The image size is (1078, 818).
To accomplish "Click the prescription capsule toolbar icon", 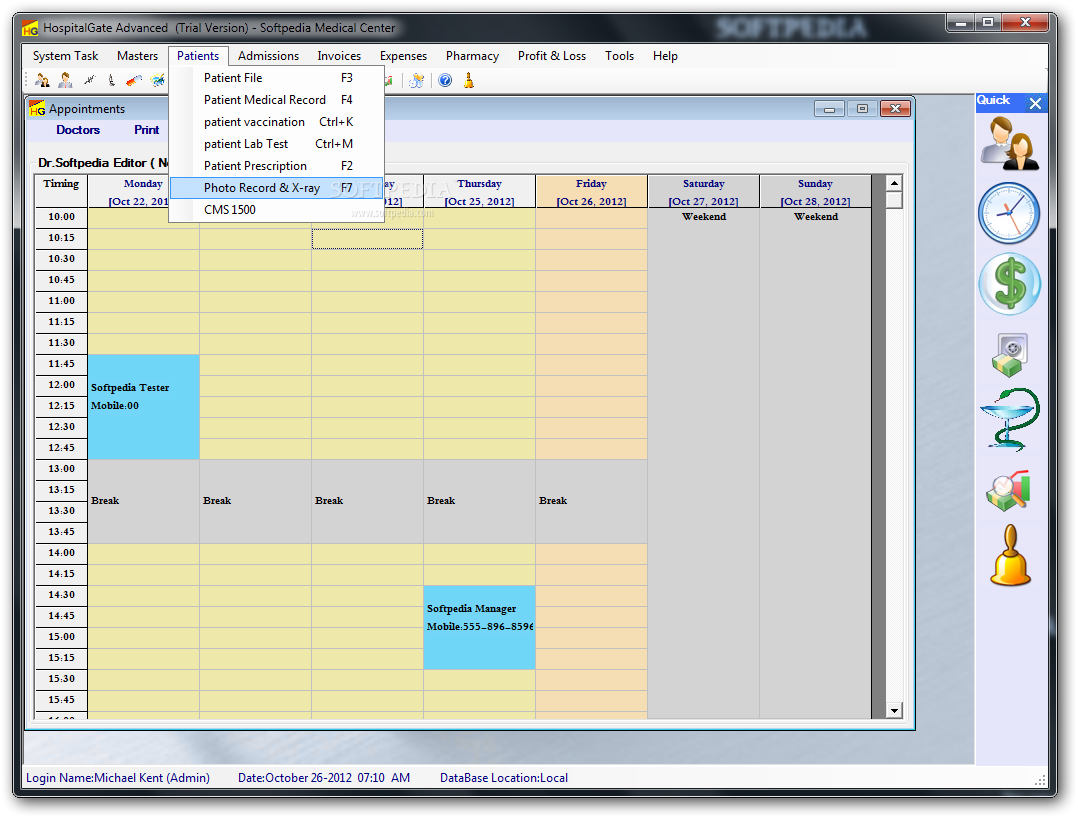I will point(134,80).
